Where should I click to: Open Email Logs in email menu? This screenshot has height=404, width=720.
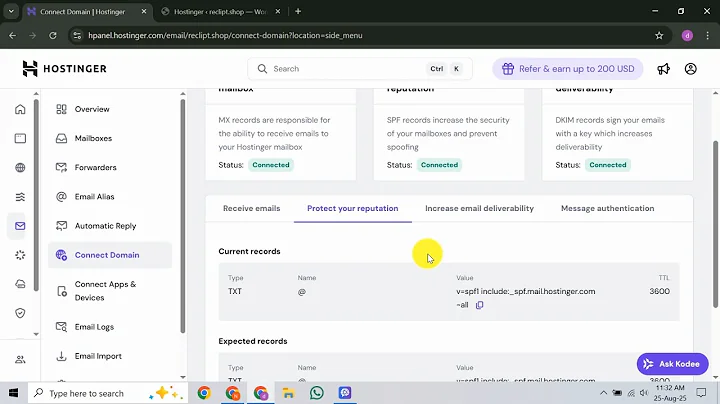coord(94,327)
